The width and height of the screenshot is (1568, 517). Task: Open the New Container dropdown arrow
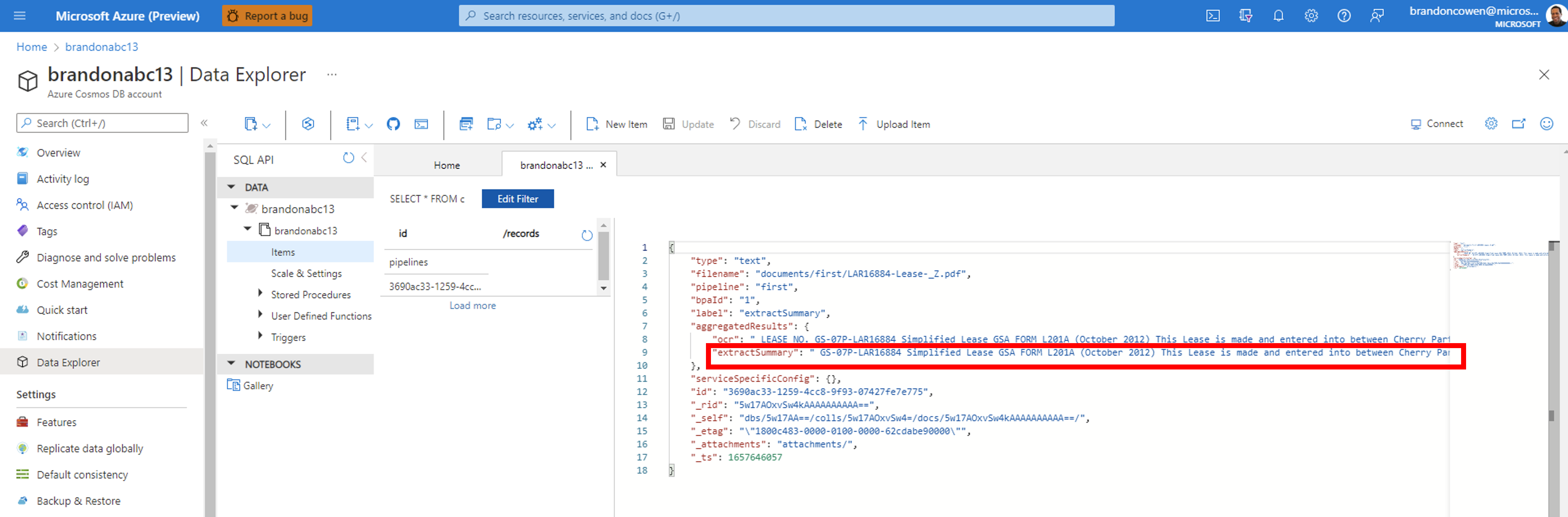click(x=267, y=125)
